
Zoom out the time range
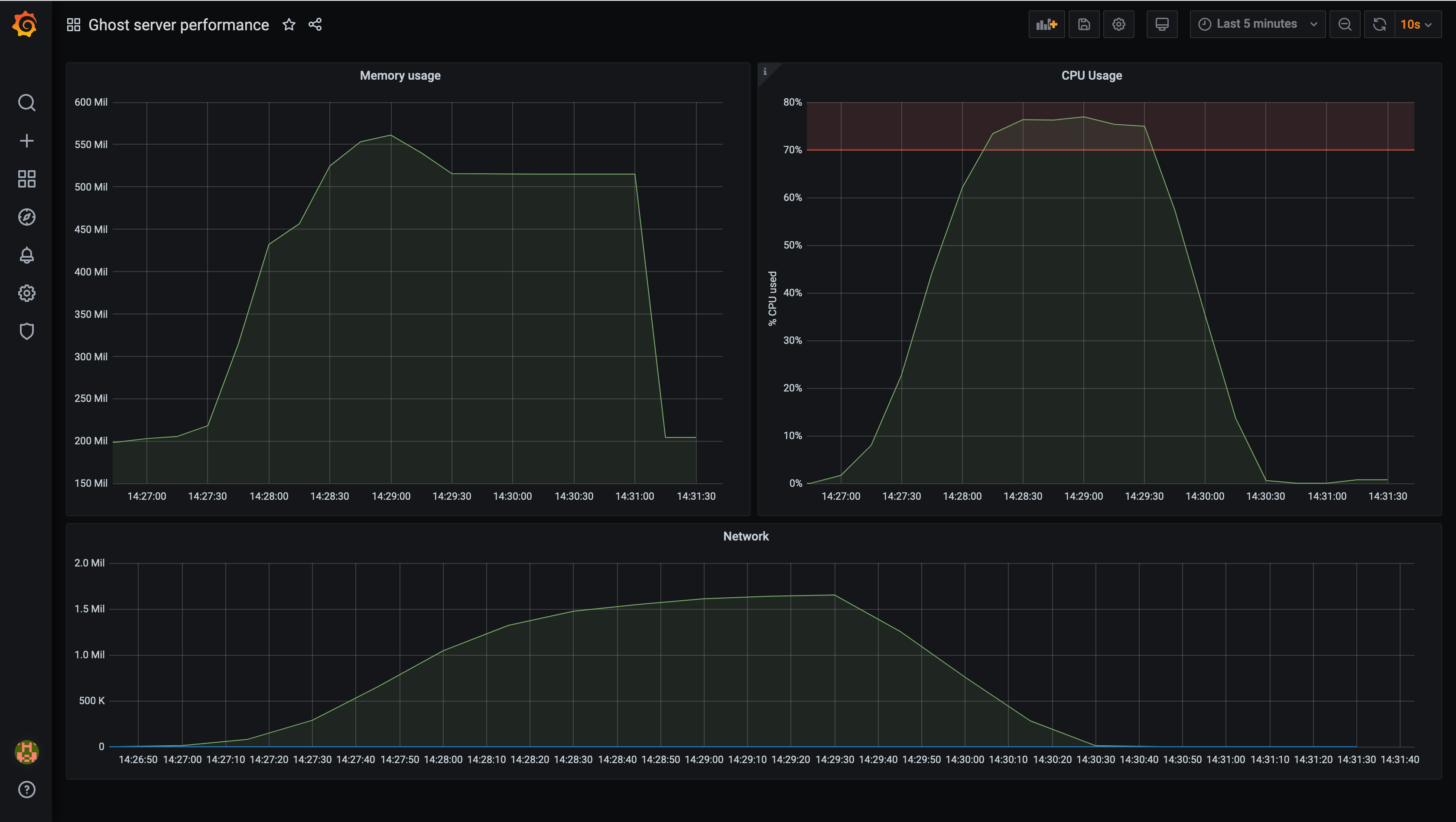point(1345,24)
